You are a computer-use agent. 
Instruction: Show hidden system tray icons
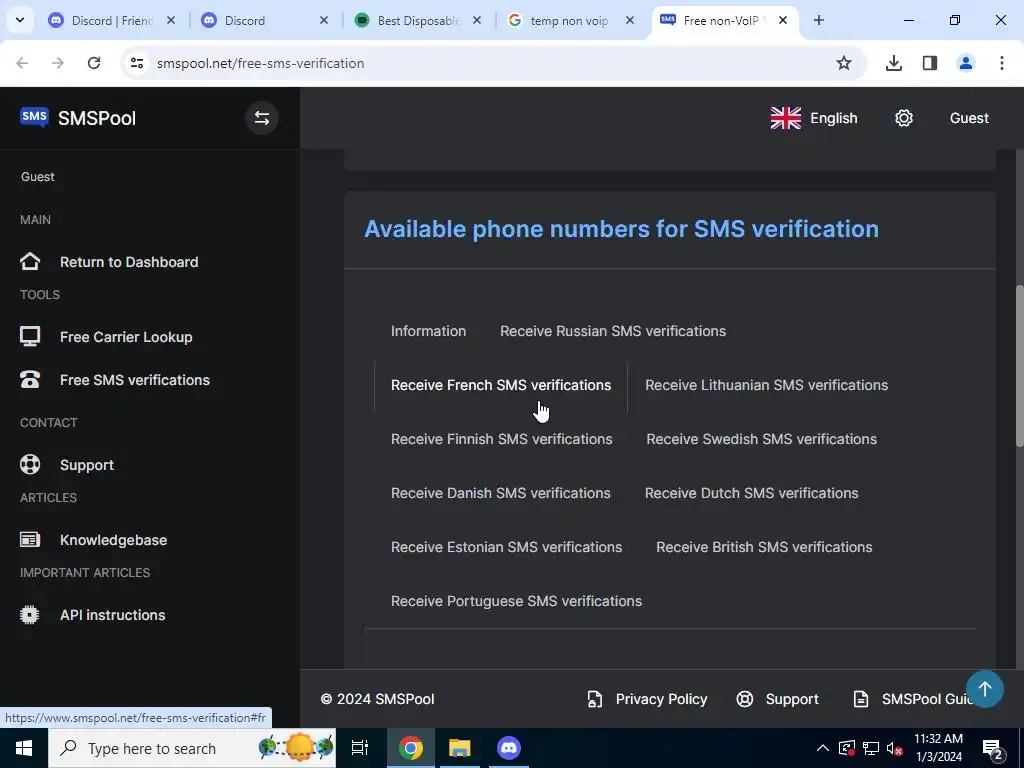[823, 748]
